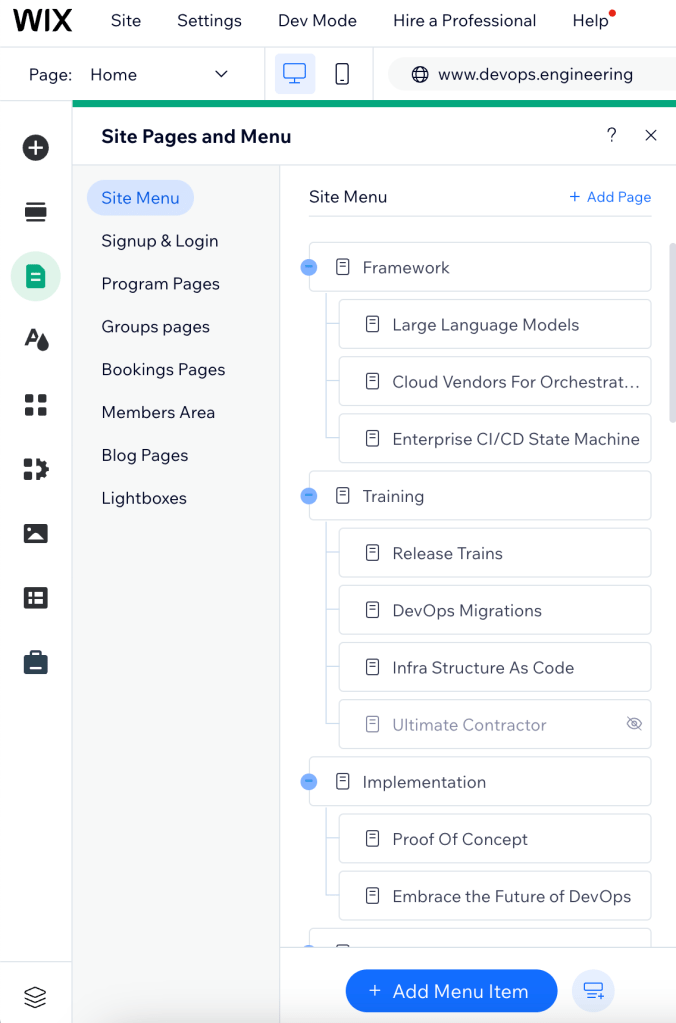Click the Add Page link
The image size is (676, 1023).
tap(610, 197)
